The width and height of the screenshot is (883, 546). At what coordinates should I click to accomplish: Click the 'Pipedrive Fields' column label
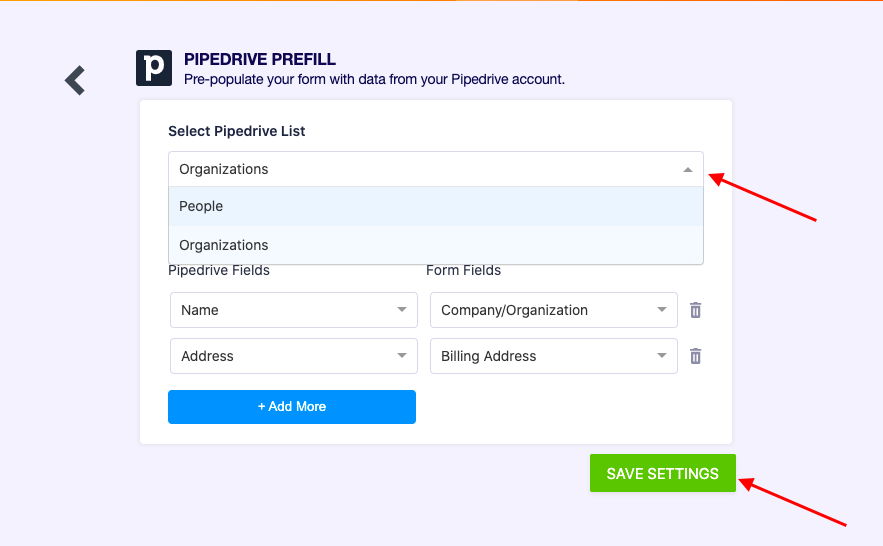[x=218, y=270]
